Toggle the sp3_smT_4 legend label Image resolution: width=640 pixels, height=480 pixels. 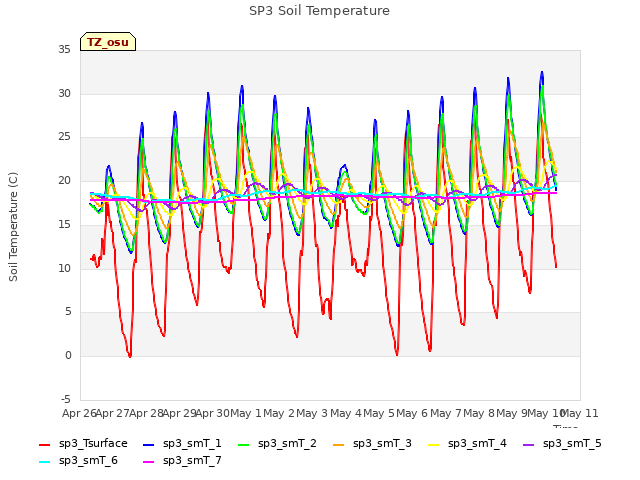pyautogui.click(x=477, y=443)
